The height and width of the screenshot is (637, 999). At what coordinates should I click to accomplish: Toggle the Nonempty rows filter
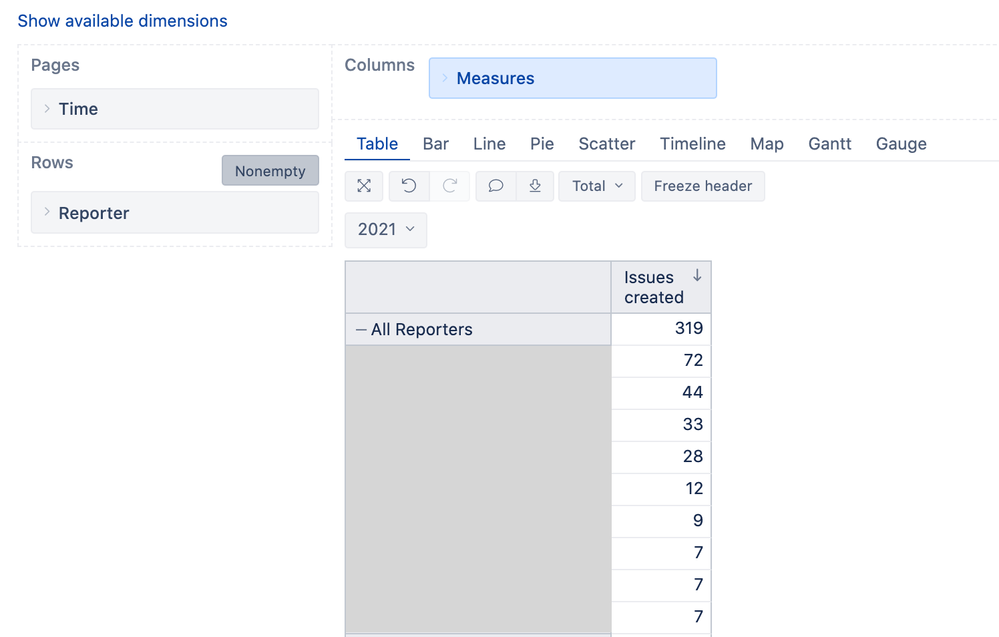pos(270,171)
